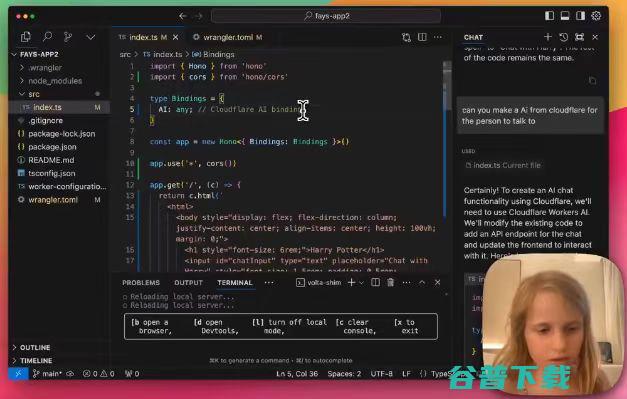Open settings gear in title bar
This screenshot has width=627, height=399.
tap(596, 16)
